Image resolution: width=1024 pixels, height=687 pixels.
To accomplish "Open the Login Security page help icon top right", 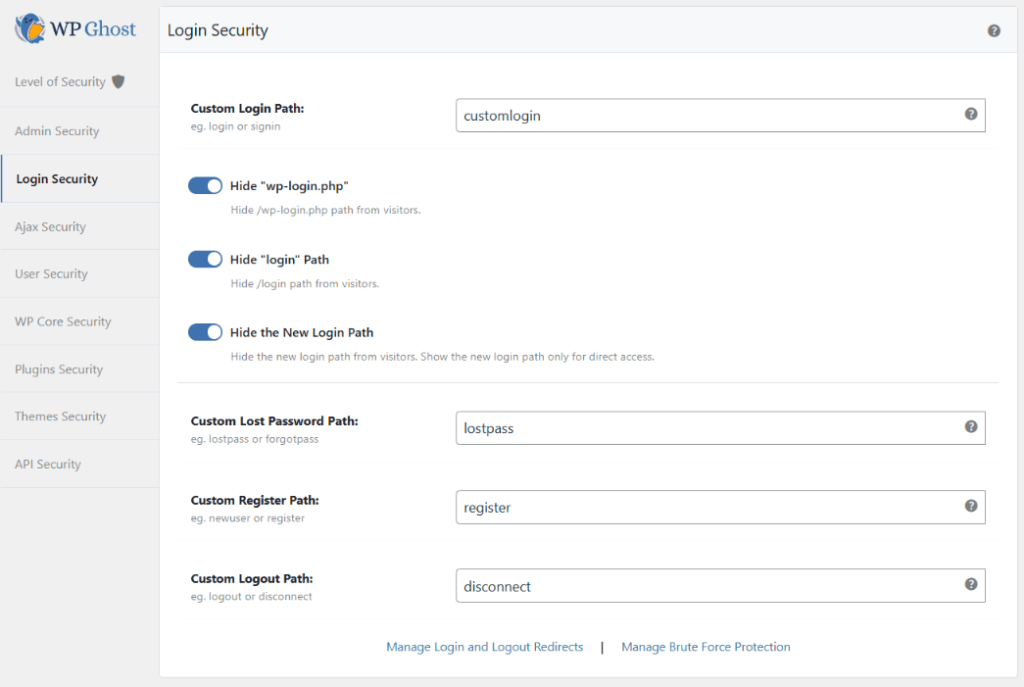I will (994, 30).
